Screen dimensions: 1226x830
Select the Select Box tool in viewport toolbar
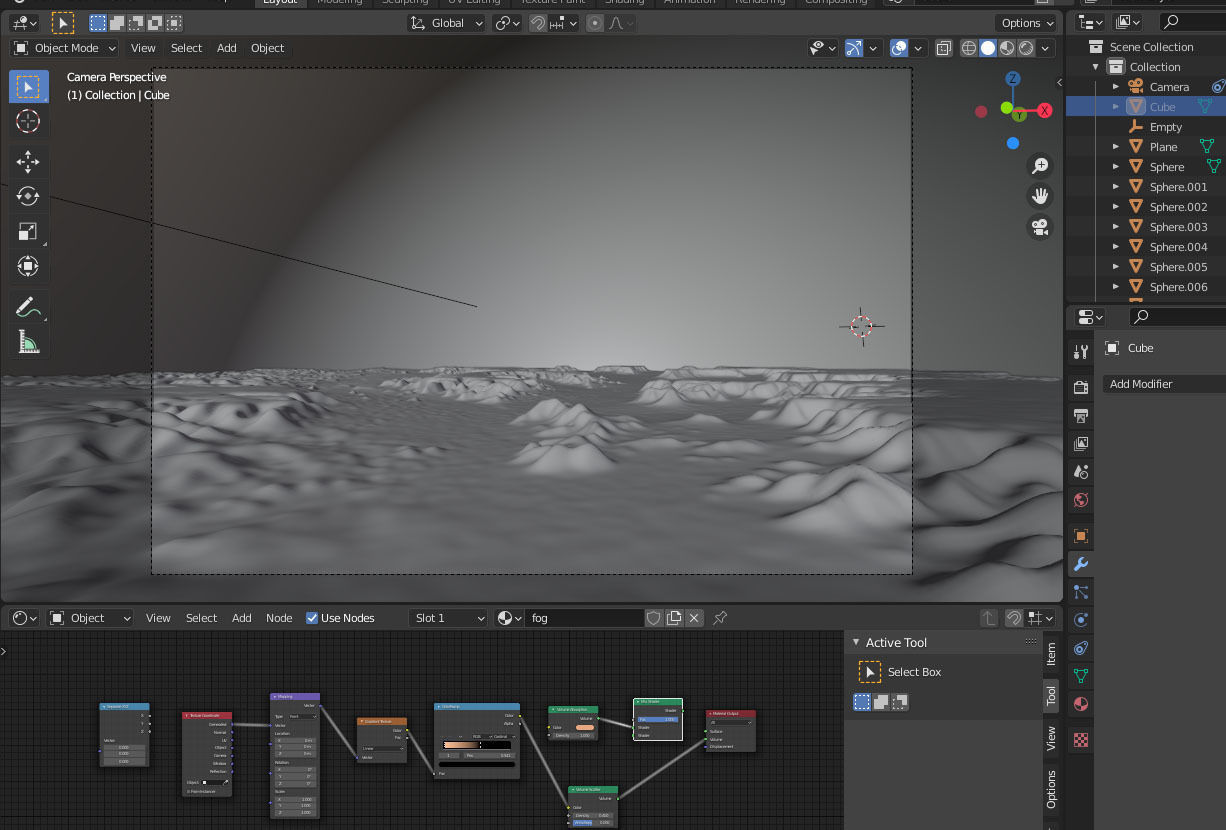(28, 87)
